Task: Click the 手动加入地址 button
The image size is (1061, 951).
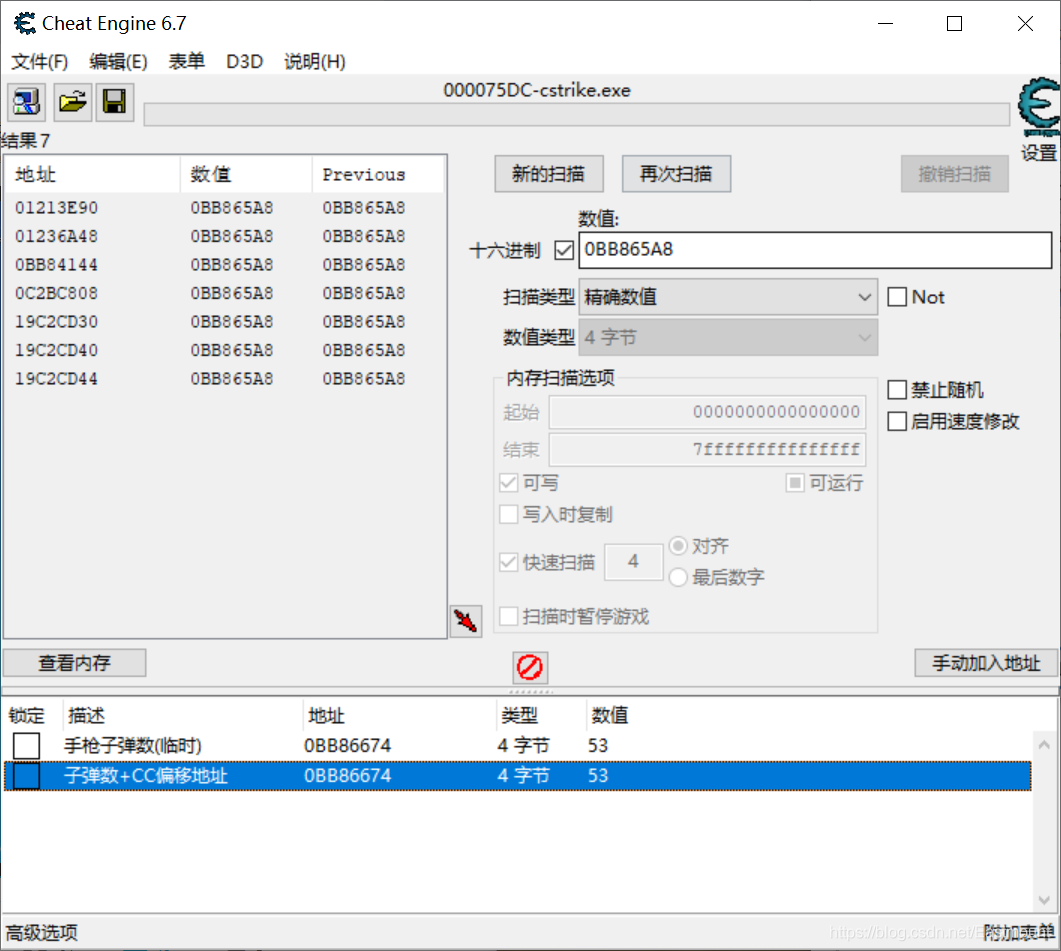Action: 986,663
